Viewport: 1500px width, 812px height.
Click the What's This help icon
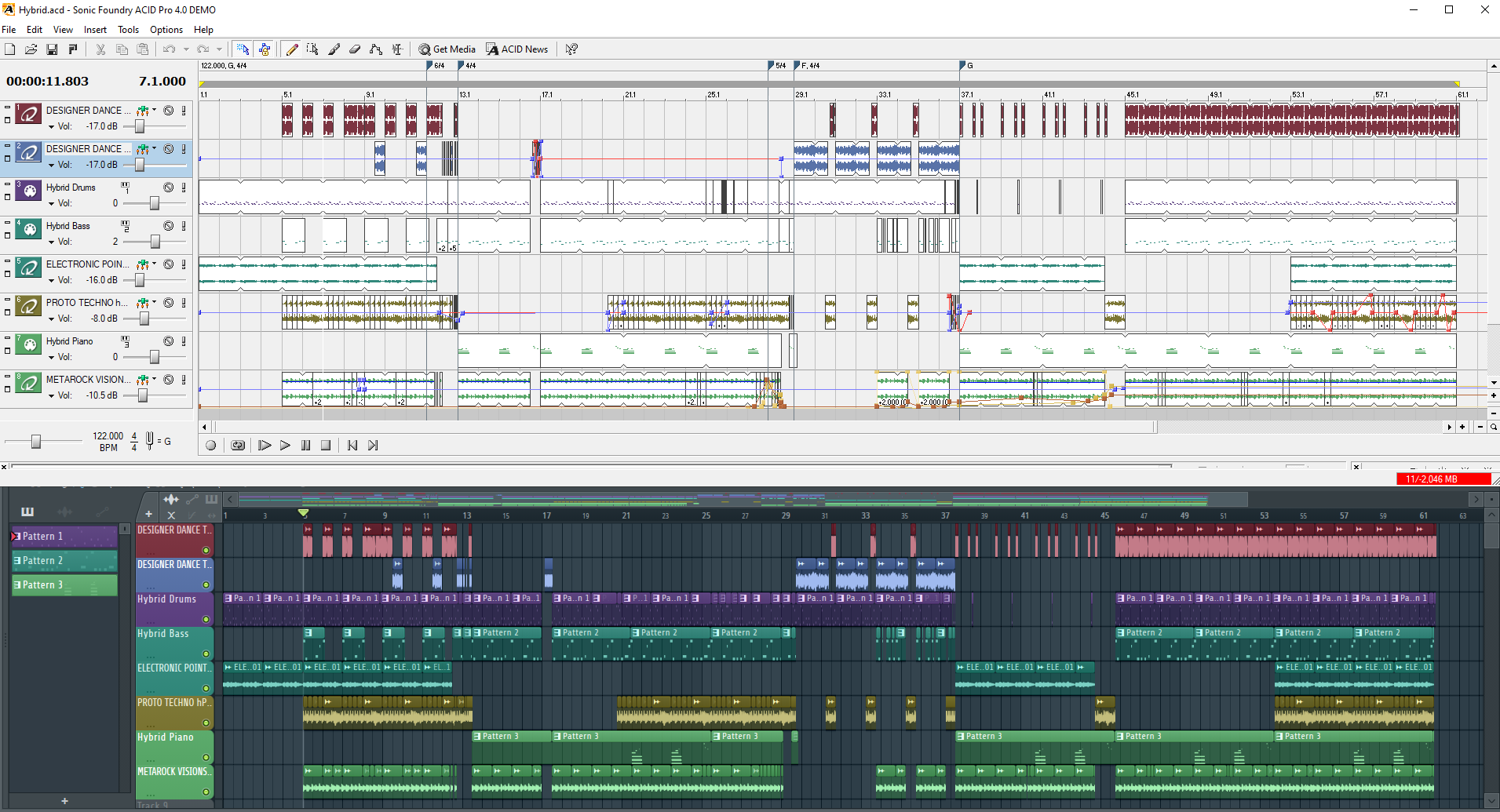click(571, 49)
